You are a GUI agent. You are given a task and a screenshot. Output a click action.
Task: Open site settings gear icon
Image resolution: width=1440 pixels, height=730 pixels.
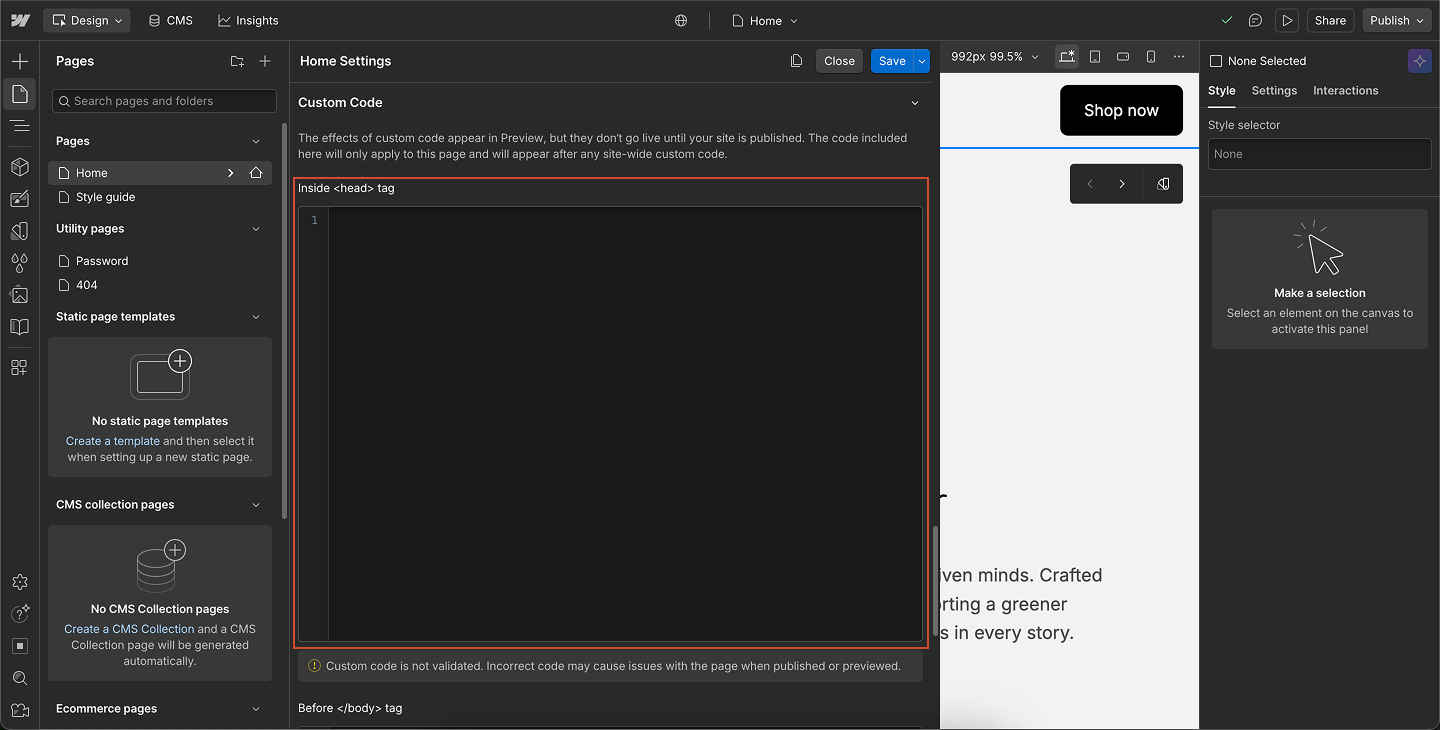[x=19, y=582]
